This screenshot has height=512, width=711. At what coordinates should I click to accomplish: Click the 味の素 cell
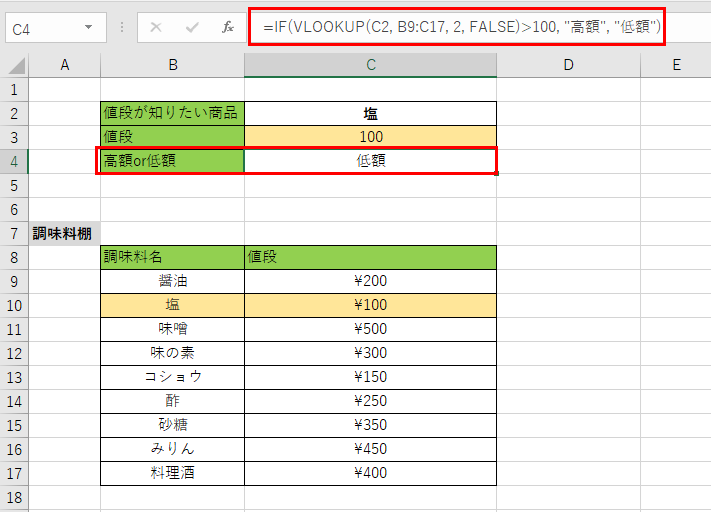tap(172, 353)
